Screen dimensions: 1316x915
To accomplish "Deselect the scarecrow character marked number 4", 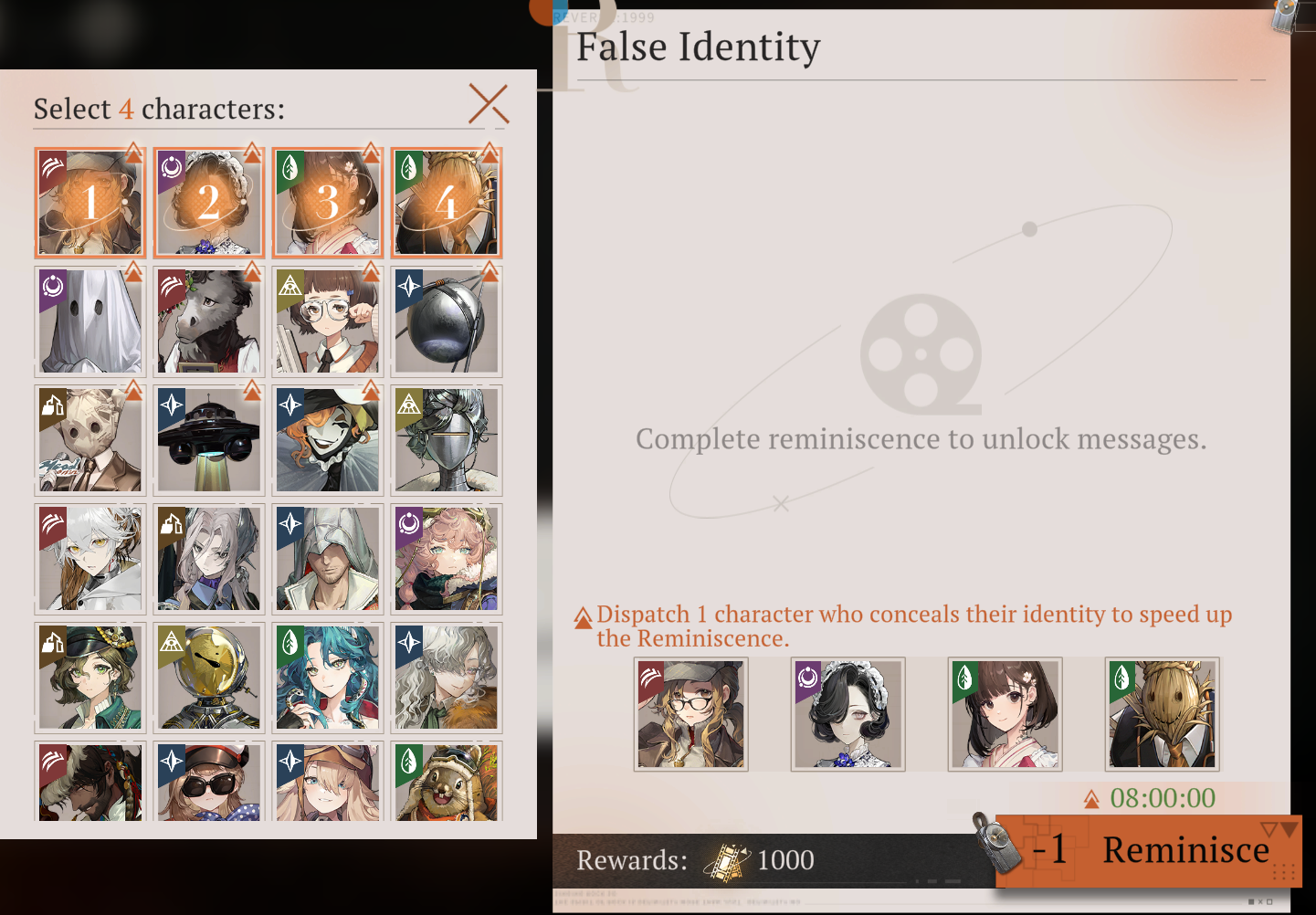I will tap(447, 203).
